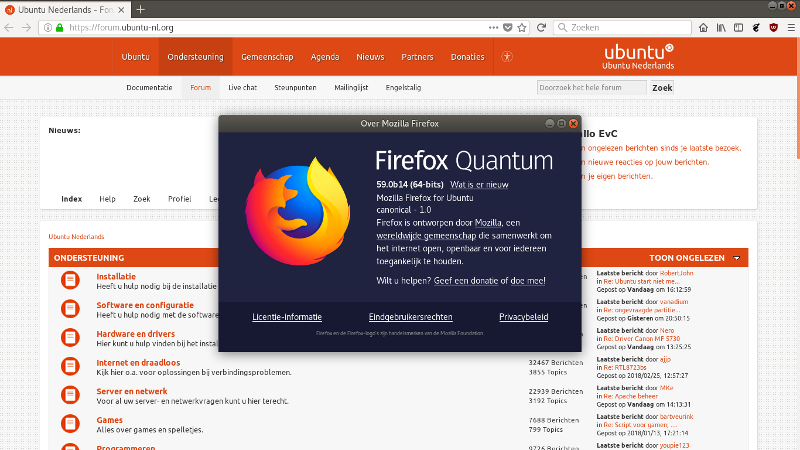Click the Games board icon
800x450 pixels.
click(x=70, y=423)
